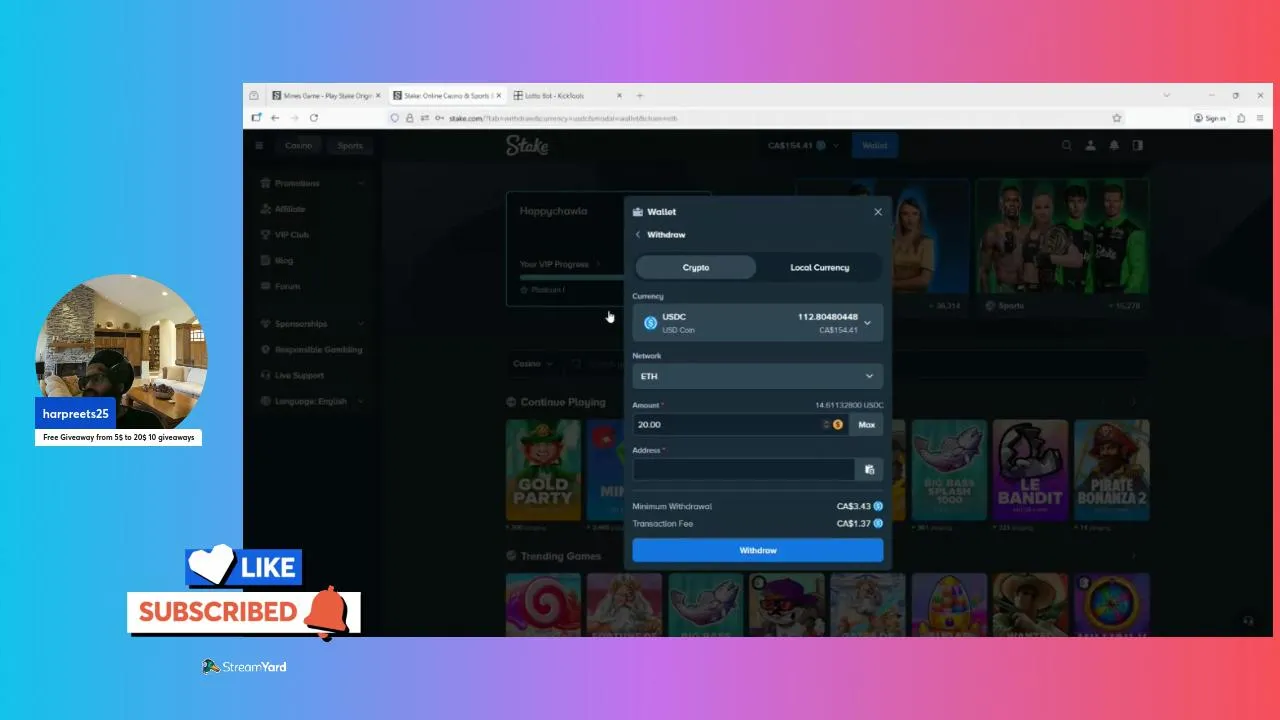Screen dimensions: 1280x720
Task: Click the Minimum Withdrawal USDC coin icon
Action: point(878,507)
